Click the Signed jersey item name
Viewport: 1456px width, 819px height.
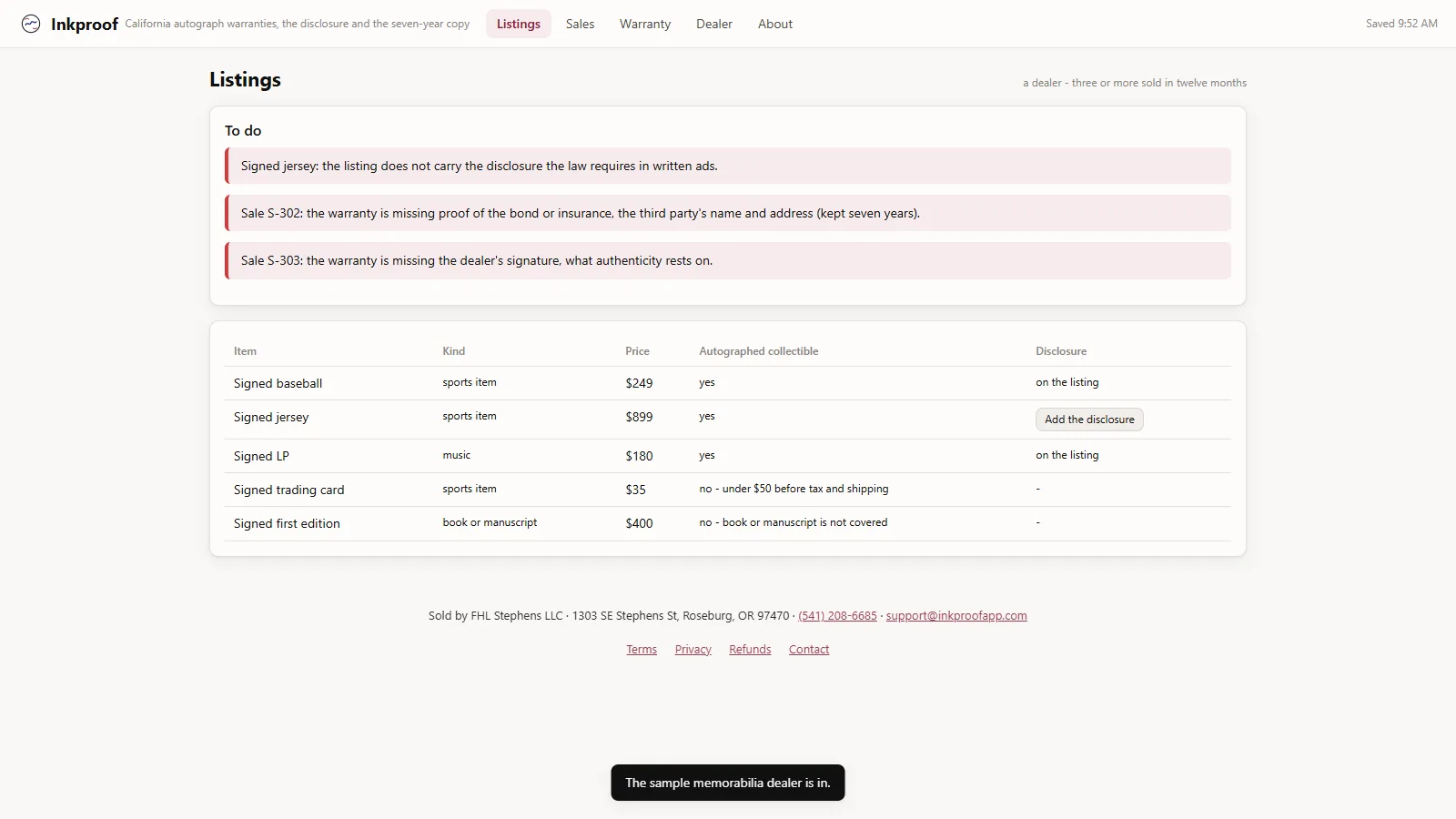[x=271, y=417]
